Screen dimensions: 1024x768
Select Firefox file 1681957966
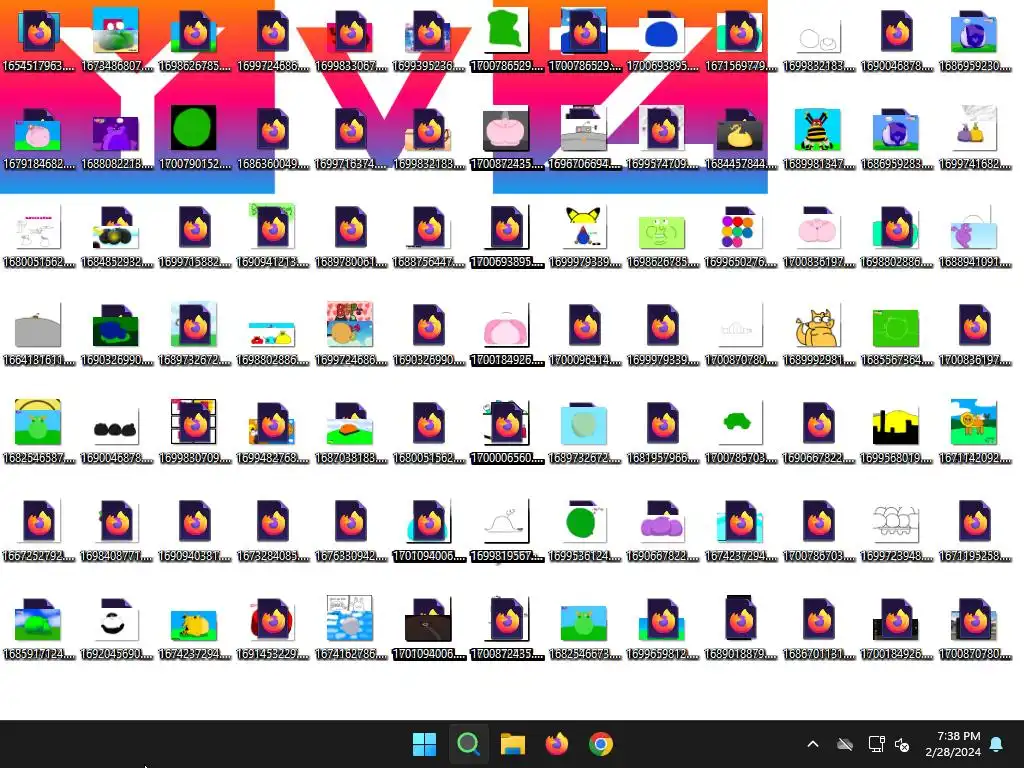point(663,432)
